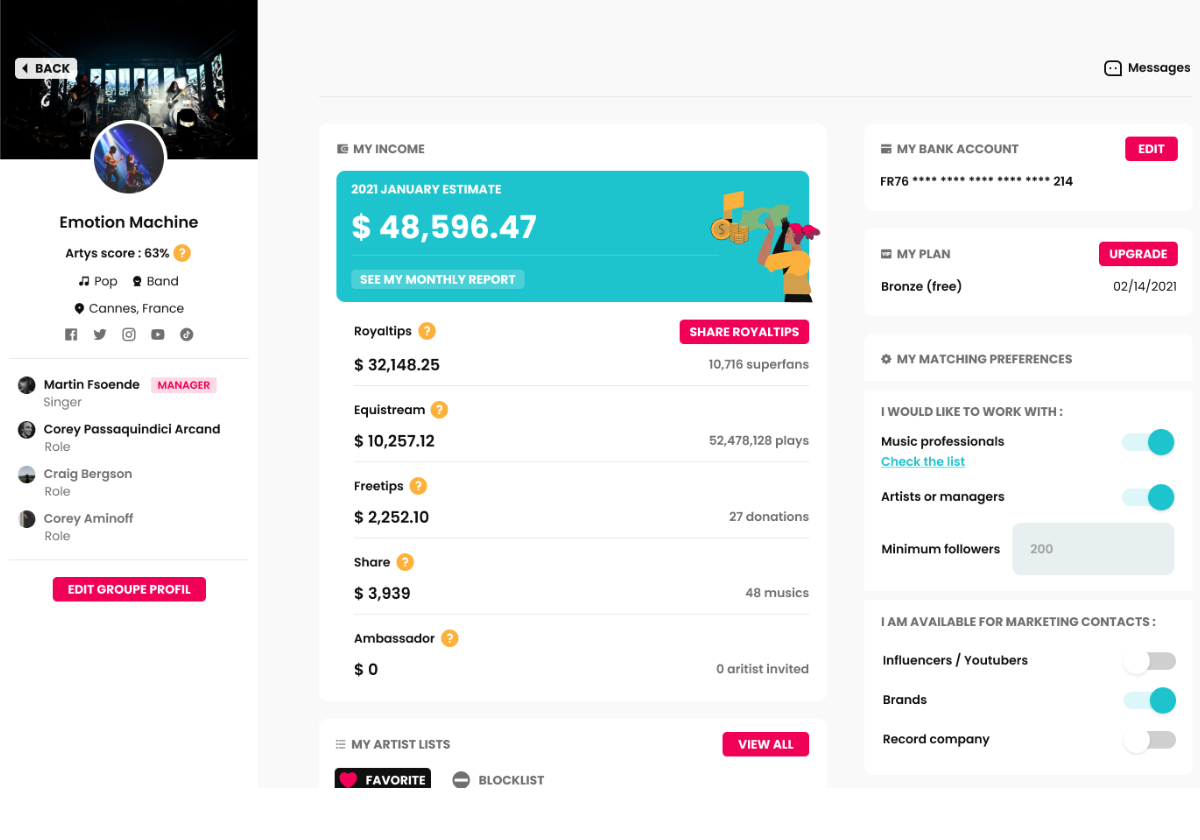
Task: Enable the Record company toggle
Action: 1148,740
